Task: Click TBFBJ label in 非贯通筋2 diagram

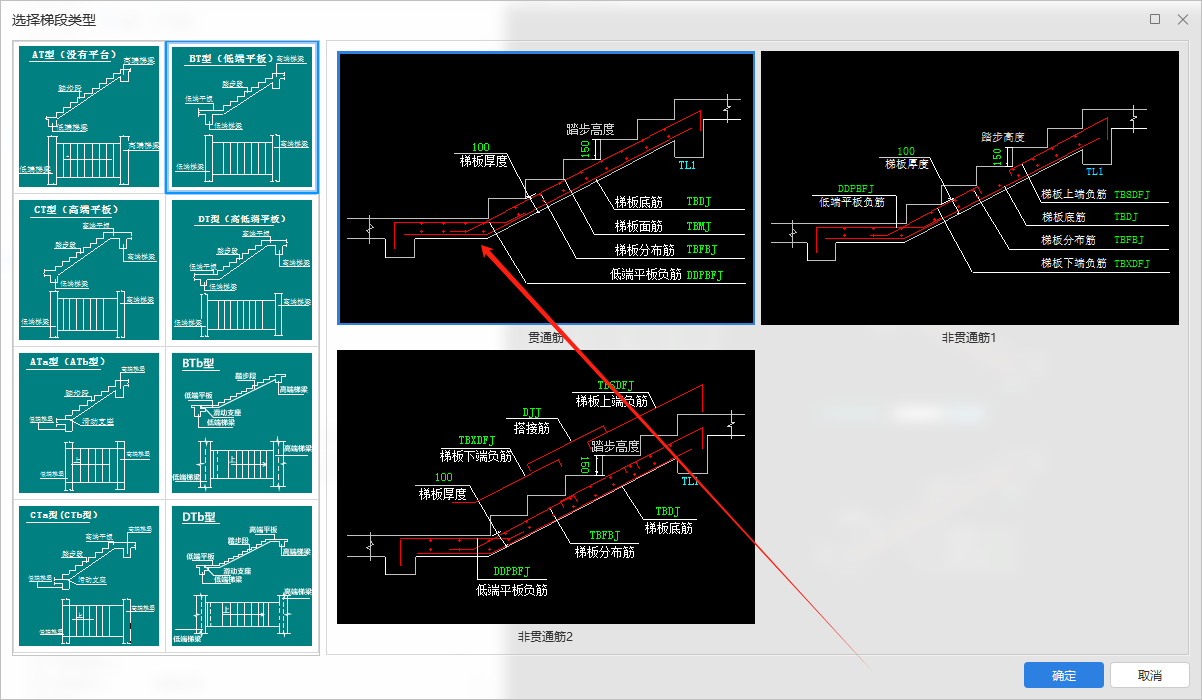Action: click(604, 536)
